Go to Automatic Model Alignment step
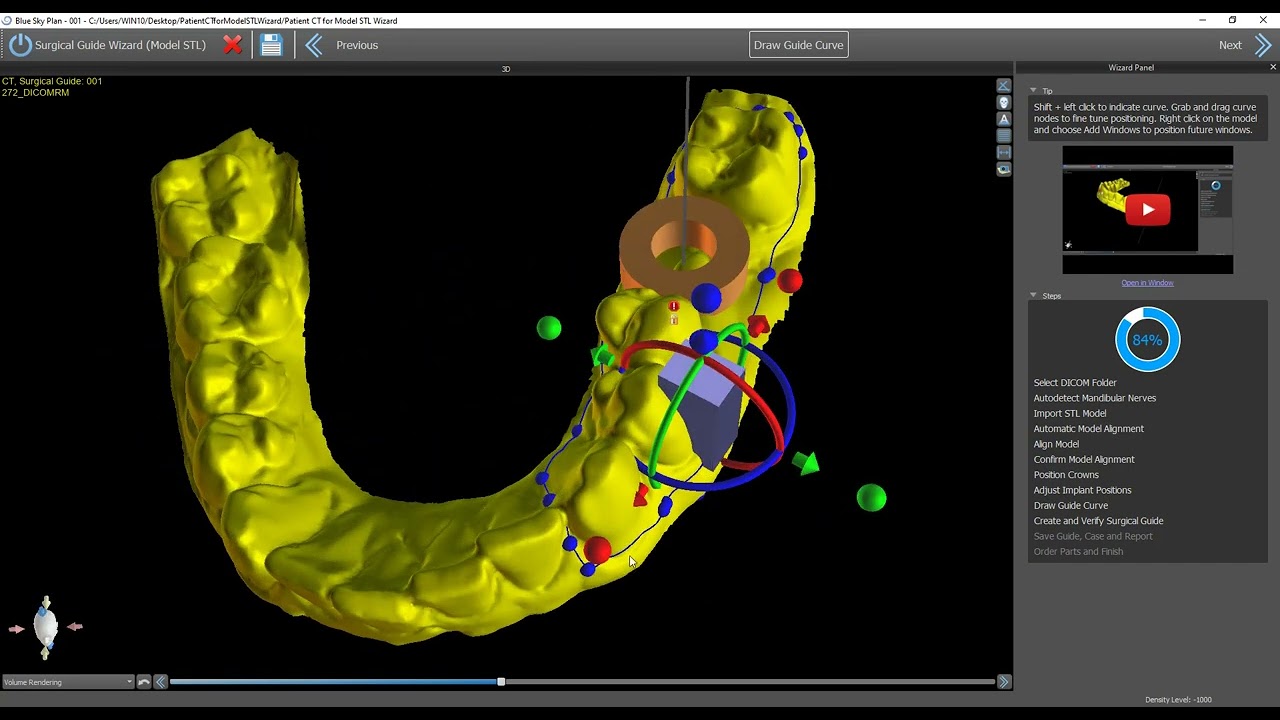The image size is (1280, 720). click(1089, 429)
